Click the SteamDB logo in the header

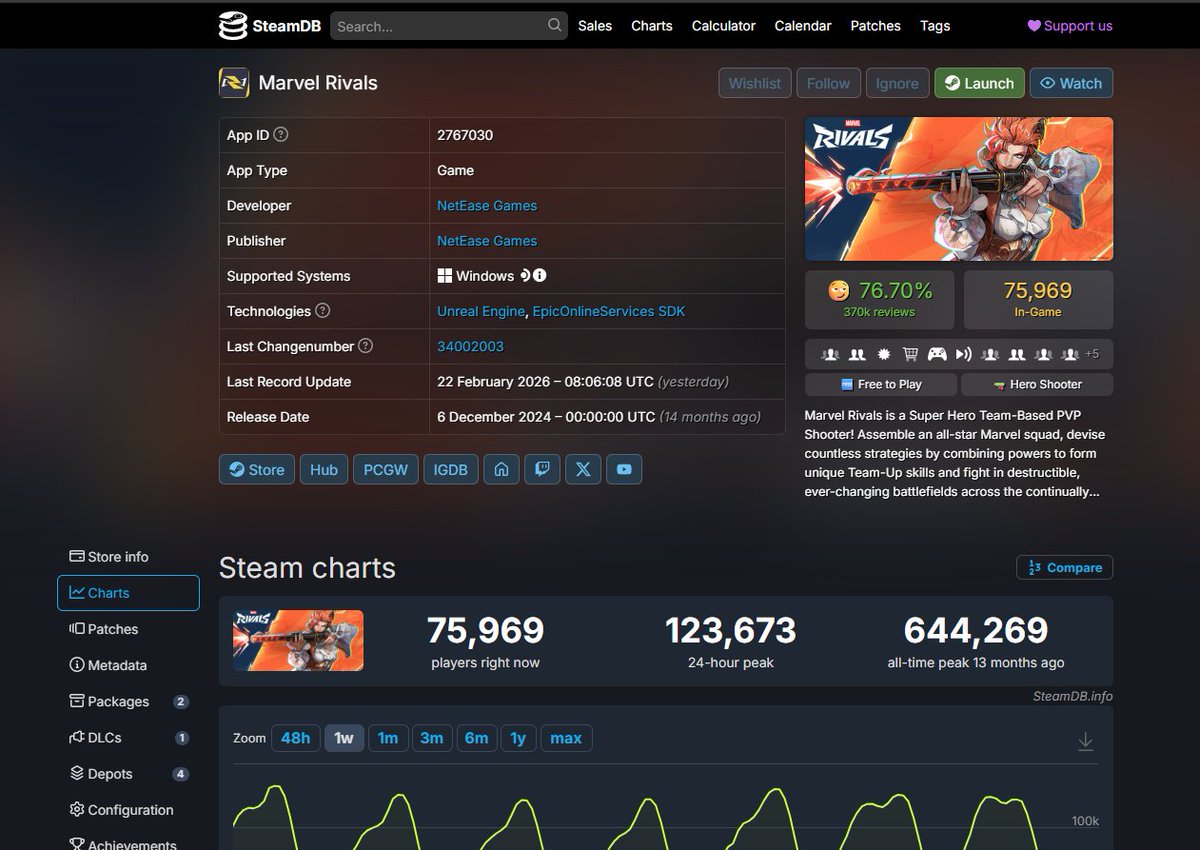(x=269, y=26)
